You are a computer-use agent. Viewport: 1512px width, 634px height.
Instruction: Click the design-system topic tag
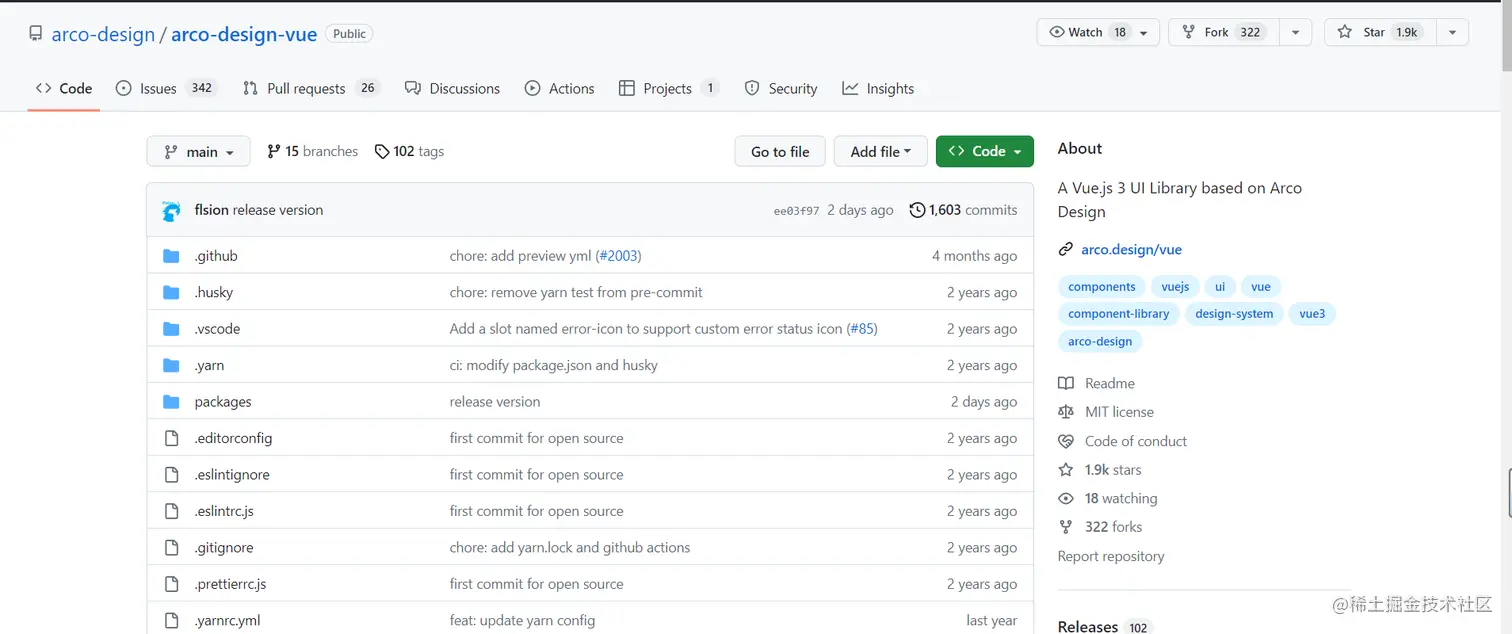click(x=1234, y=314)
